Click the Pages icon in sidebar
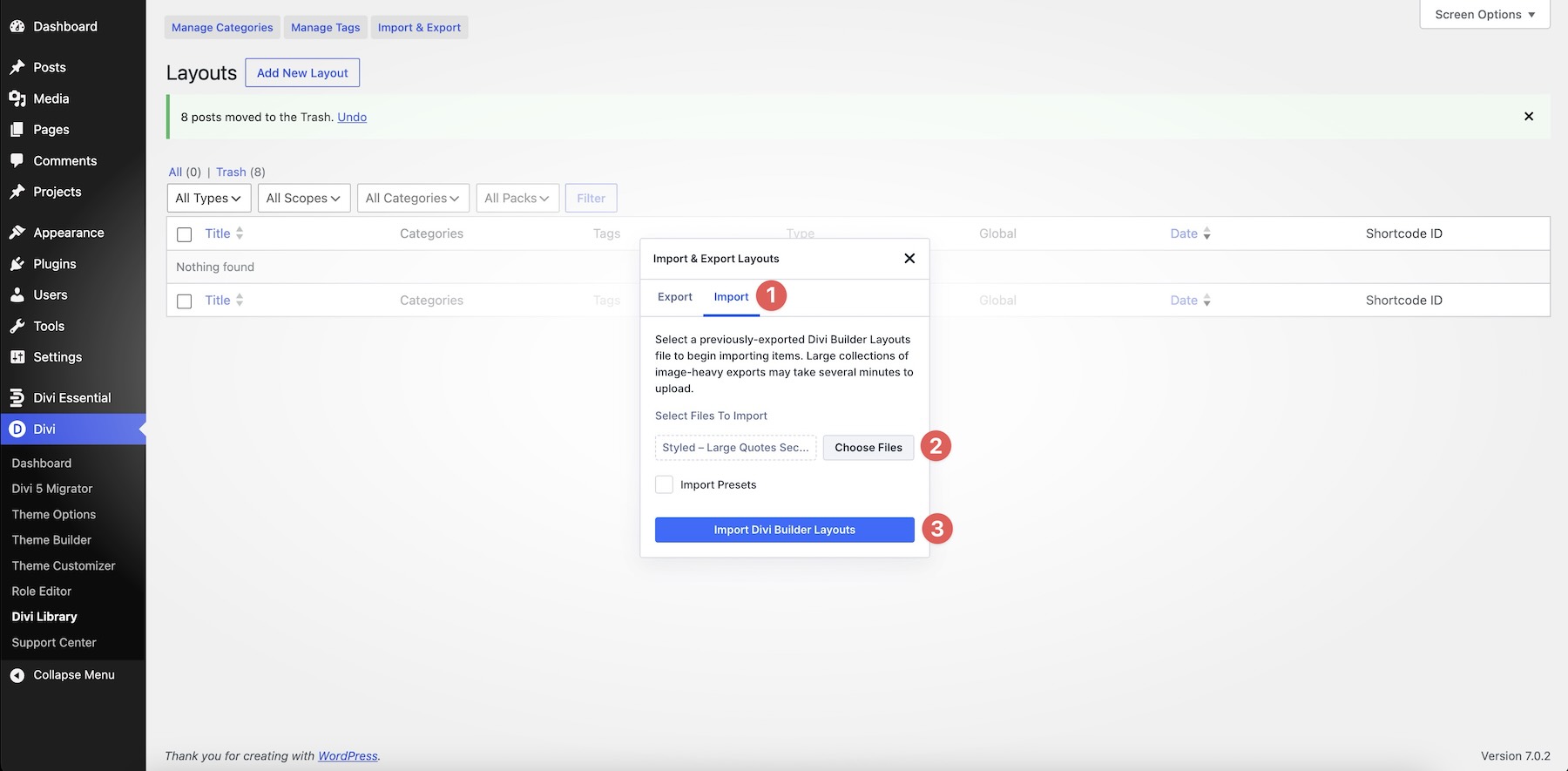 pyautogui.click(x=17, y=129)
